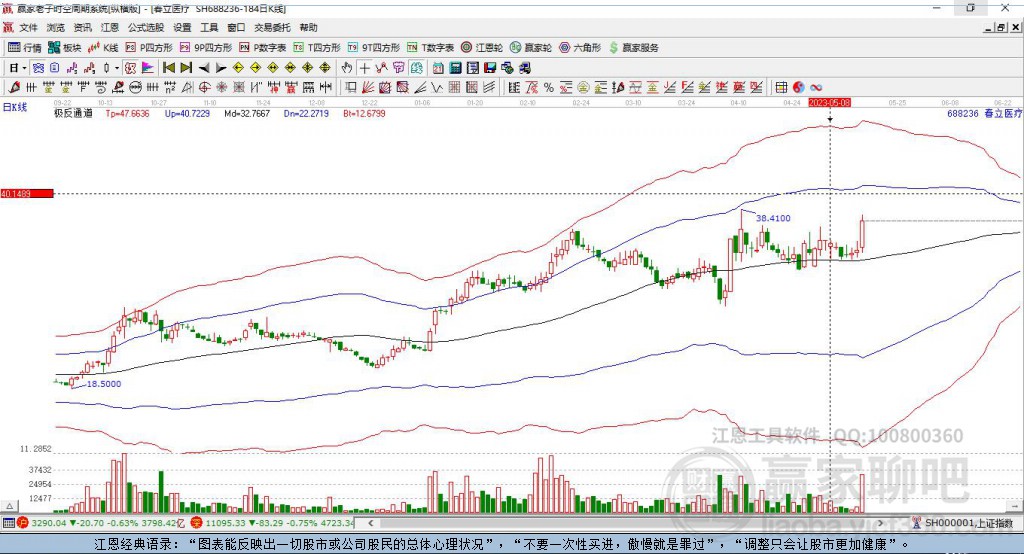
Task: Select the n² tool icon
Action: point(170,88)
